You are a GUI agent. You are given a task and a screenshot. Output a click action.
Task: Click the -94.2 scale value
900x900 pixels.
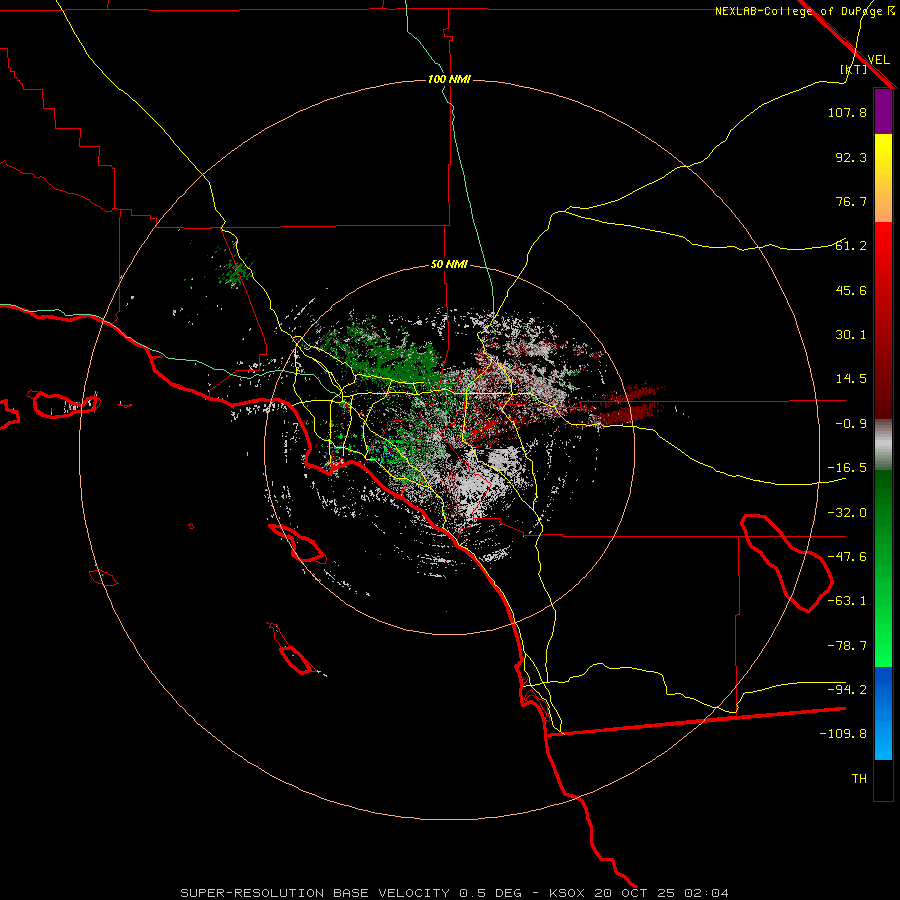click(x=847, y=690)
